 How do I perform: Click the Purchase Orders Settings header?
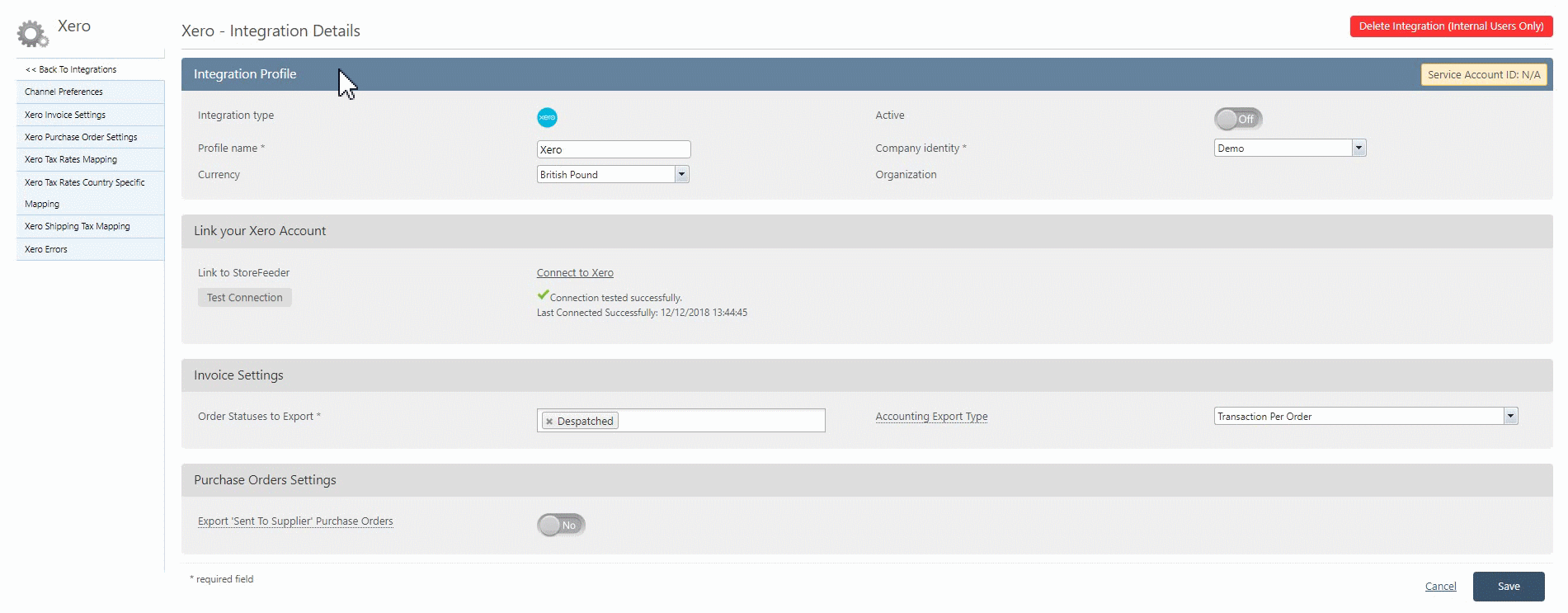867,480
